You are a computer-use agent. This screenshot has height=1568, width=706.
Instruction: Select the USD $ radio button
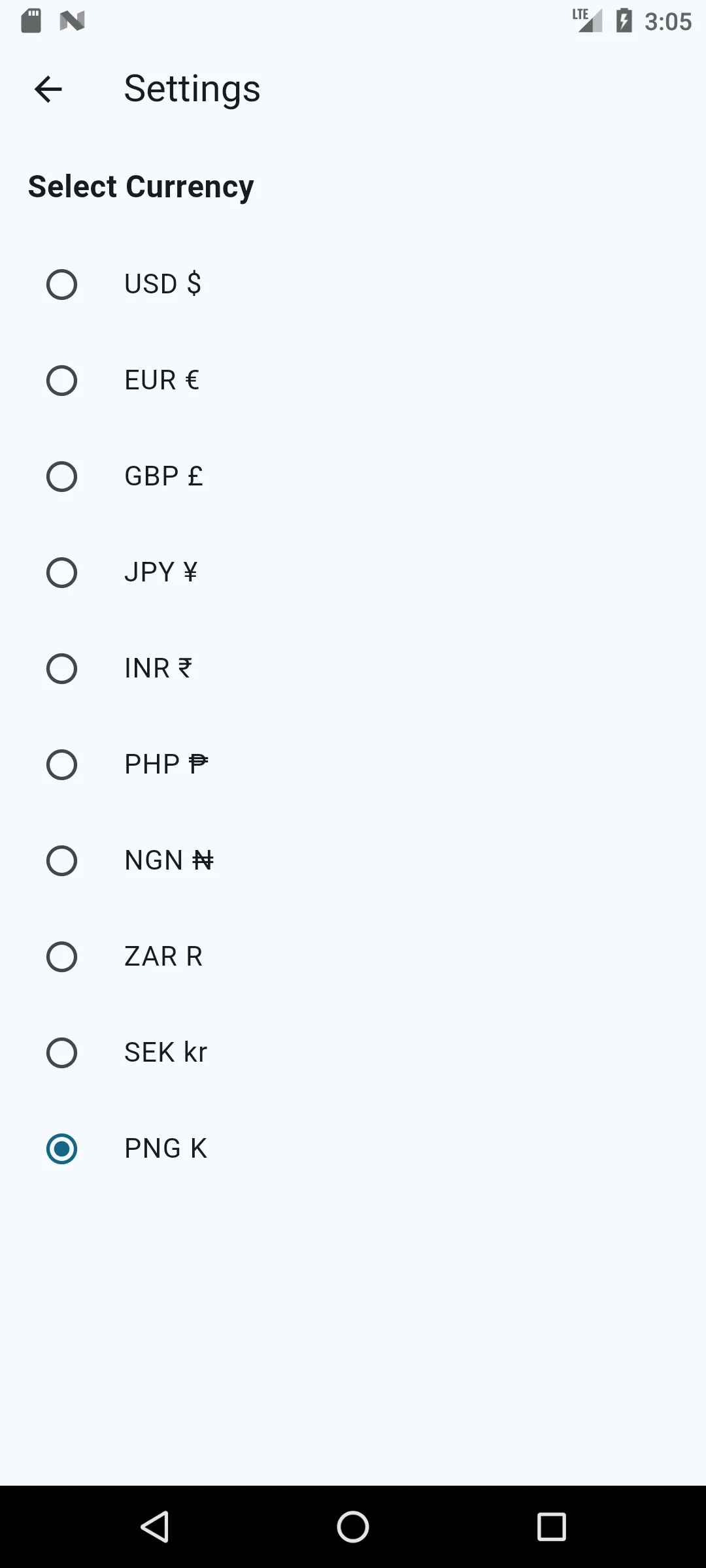click(x=62, y=284)
